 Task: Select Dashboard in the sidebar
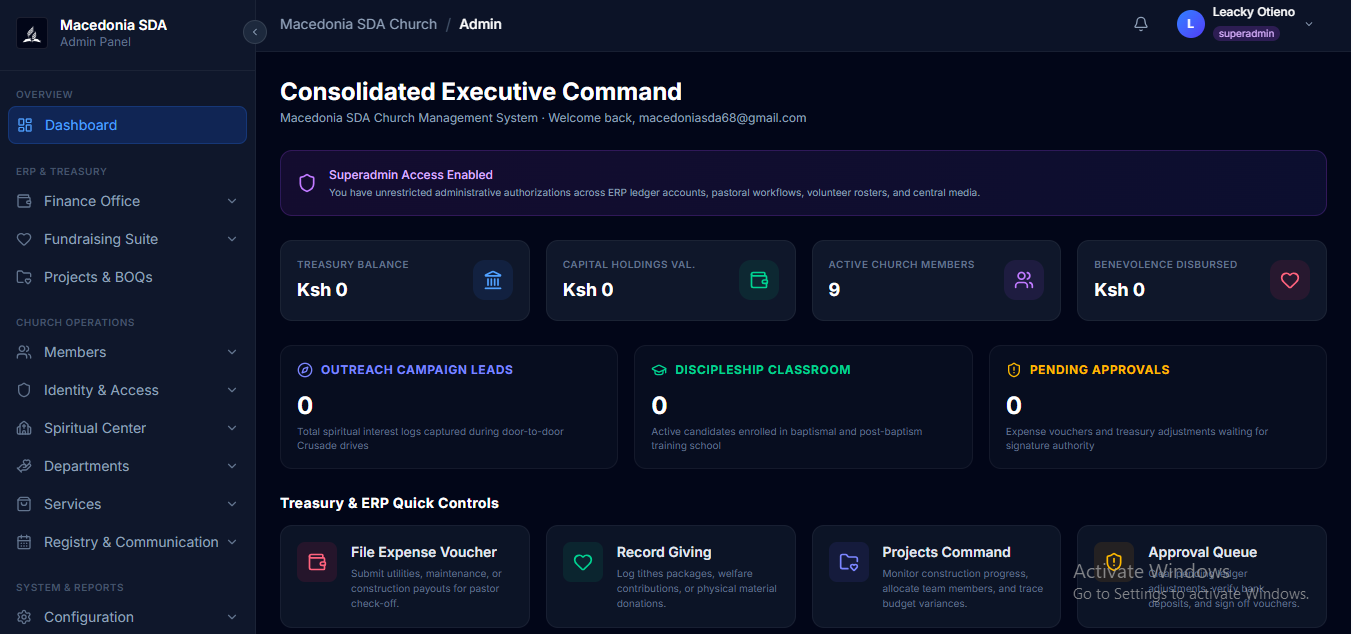pos(127,125)
